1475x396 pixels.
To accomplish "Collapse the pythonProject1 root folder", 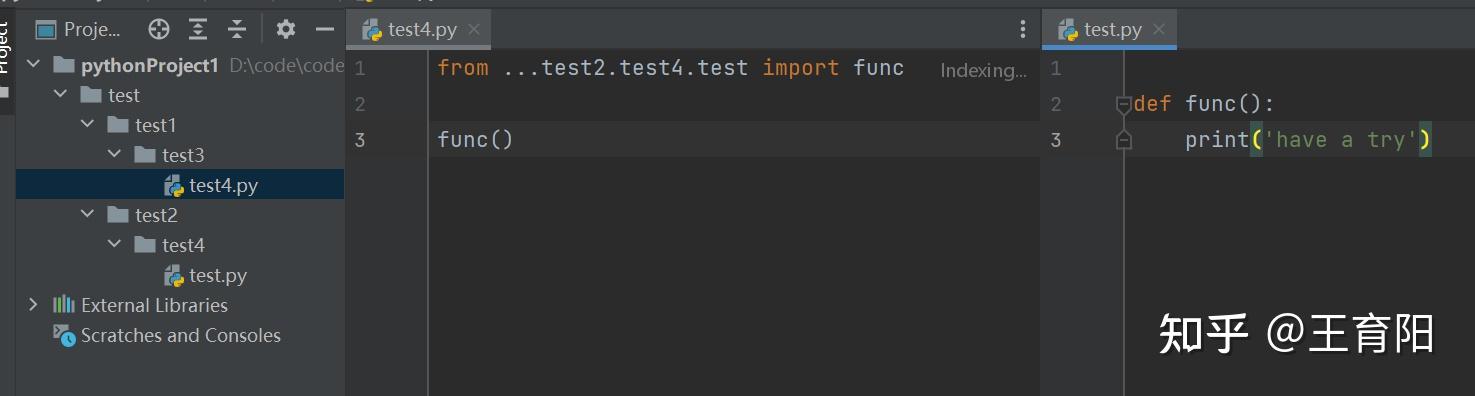I will point(33,65).
